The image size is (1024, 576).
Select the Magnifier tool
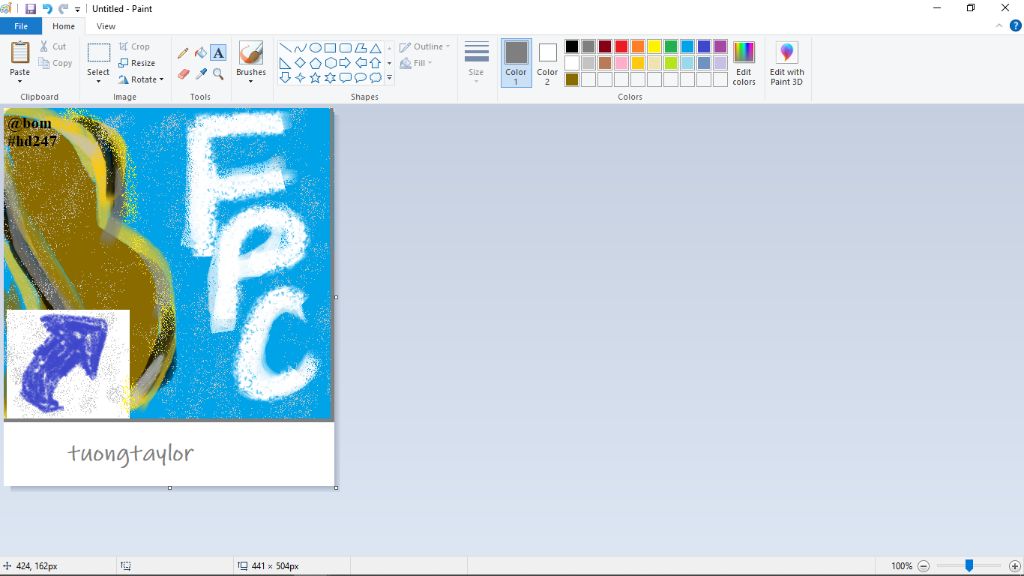coord(218,74)
